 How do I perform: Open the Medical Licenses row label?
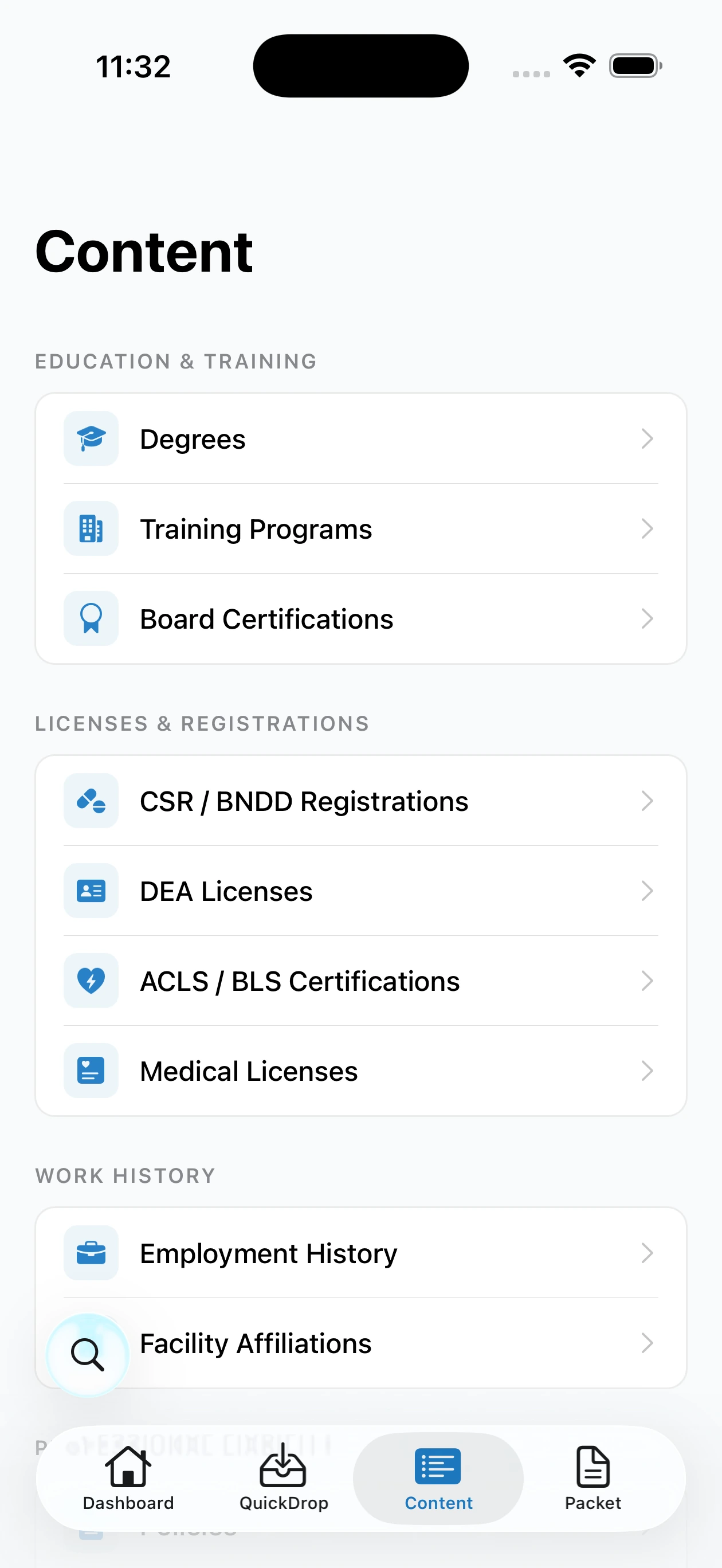click(x=248, y=1071)
